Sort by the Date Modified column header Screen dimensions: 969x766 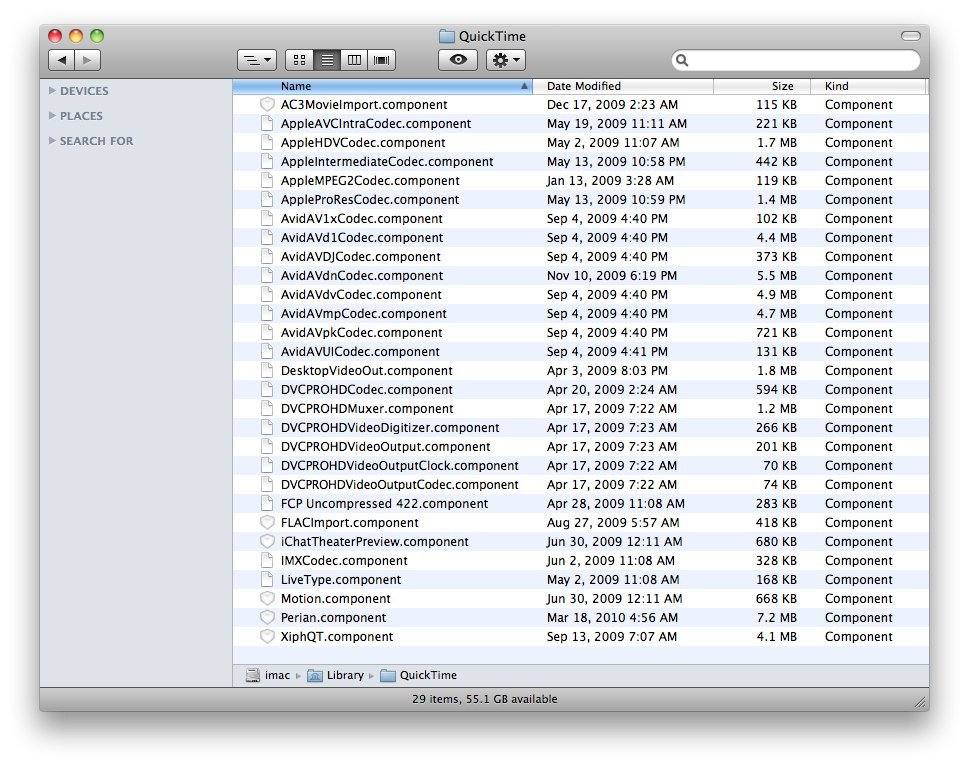click(622, 86)
